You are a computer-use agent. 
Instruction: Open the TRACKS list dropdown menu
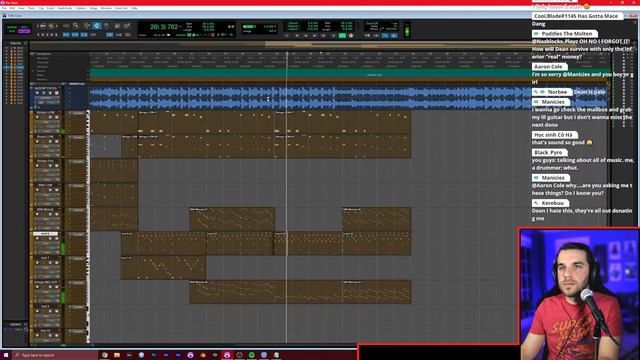pyautogui.click(x=26, y=43)
